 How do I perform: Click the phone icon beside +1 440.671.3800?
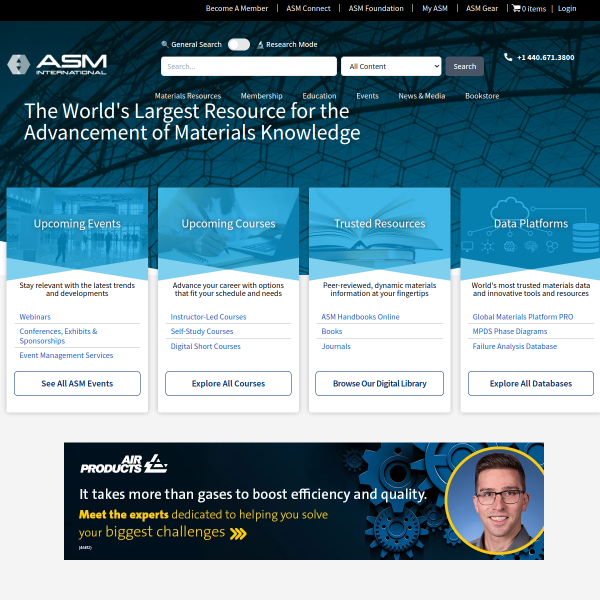pyautogui.click(x=508, y=57)
